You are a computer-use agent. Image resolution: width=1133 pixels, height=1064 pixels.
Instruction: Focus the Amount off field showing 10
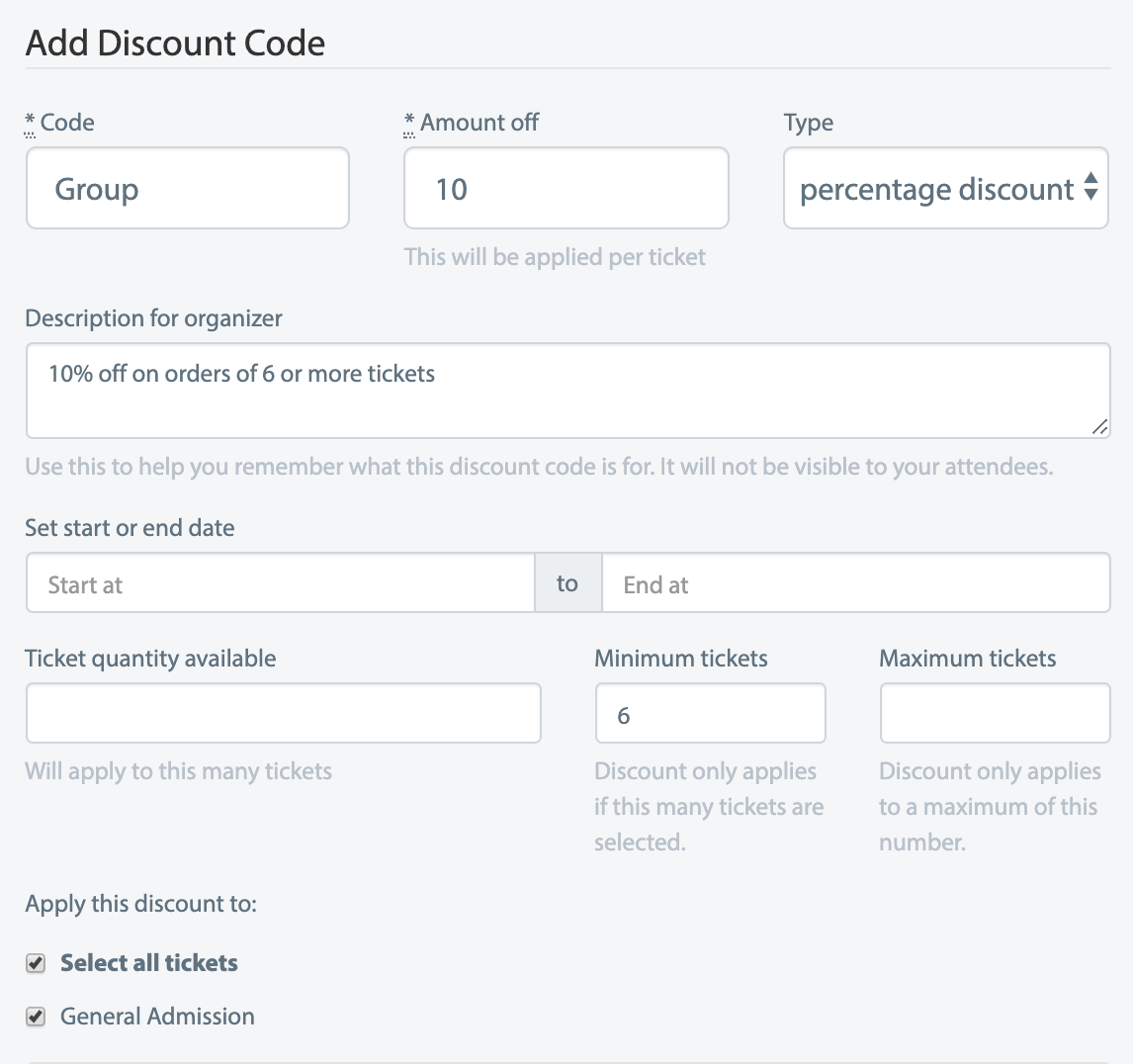(566, 189)
